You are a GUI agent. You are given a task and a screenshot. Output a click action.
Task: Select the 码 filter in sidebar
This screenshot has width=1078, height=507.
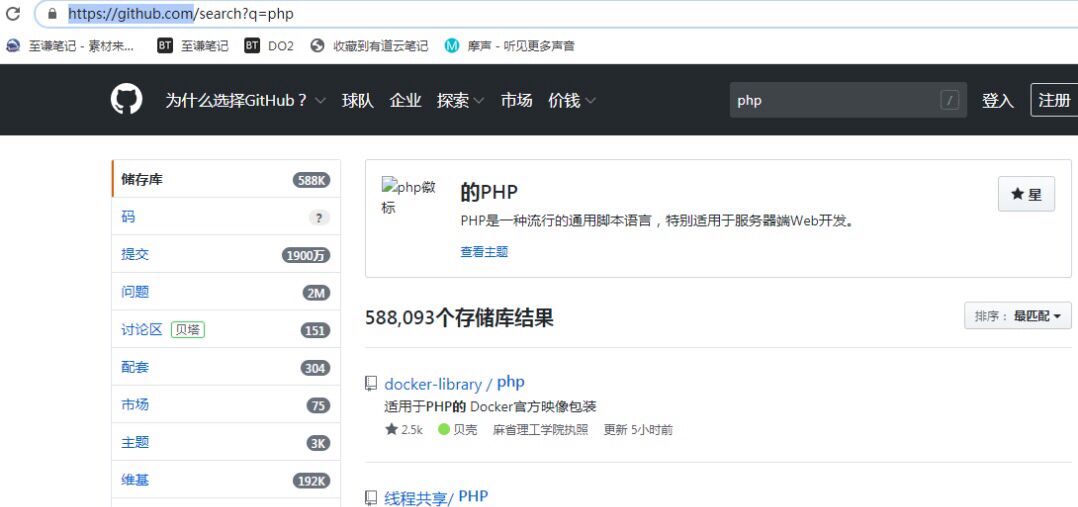coord(226,217)
